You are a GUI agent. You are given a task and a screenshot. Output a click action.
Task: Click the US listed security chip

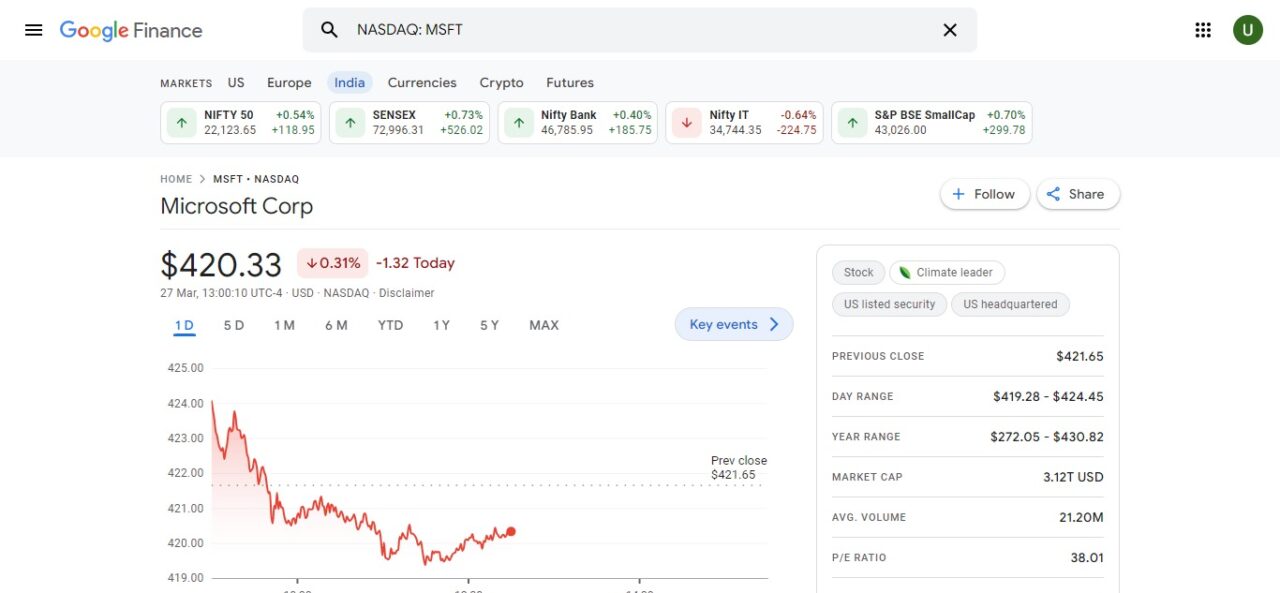tap(889, 304)
